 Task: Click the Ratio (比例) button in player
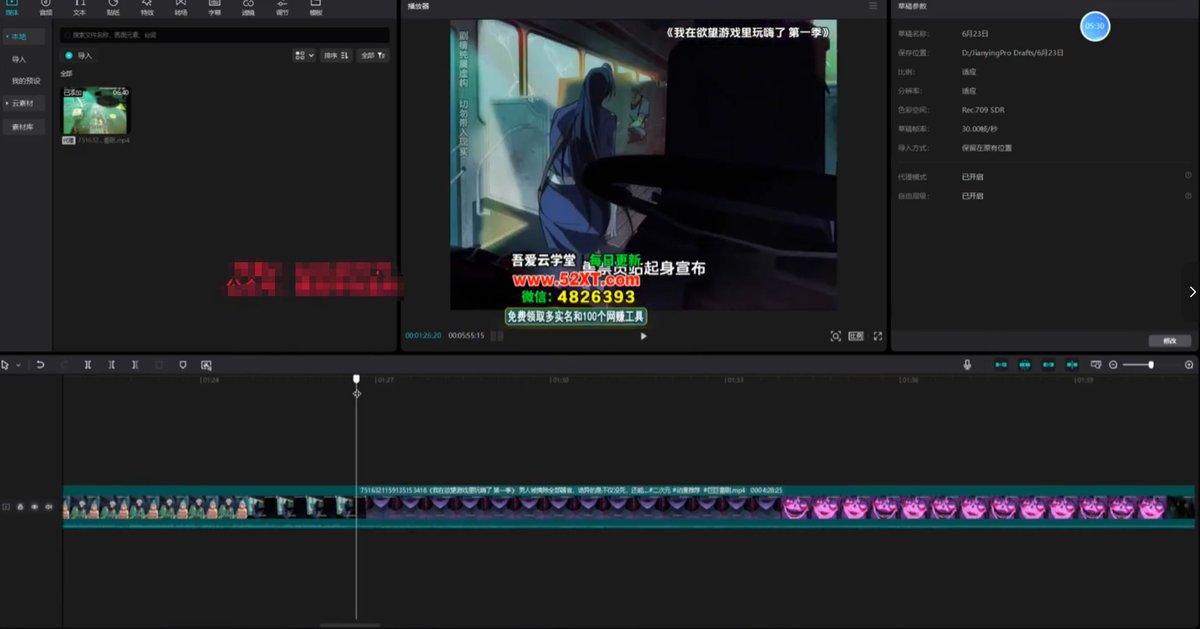(856, 336)
